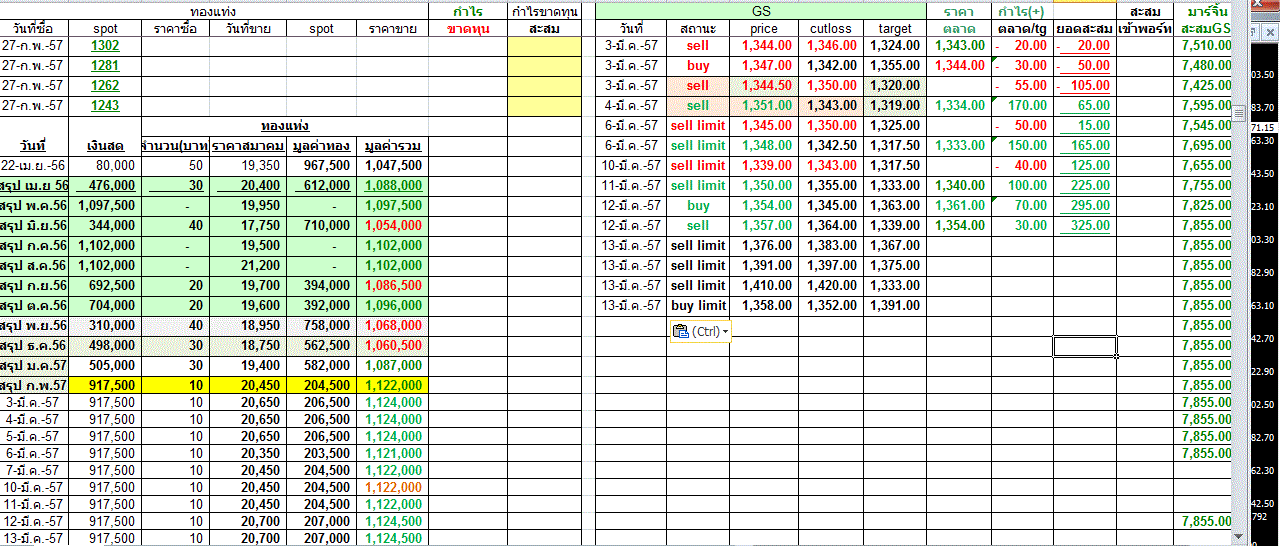
Task: Select cutloss cell 1,346.00
Action: (x=831, y=46)
